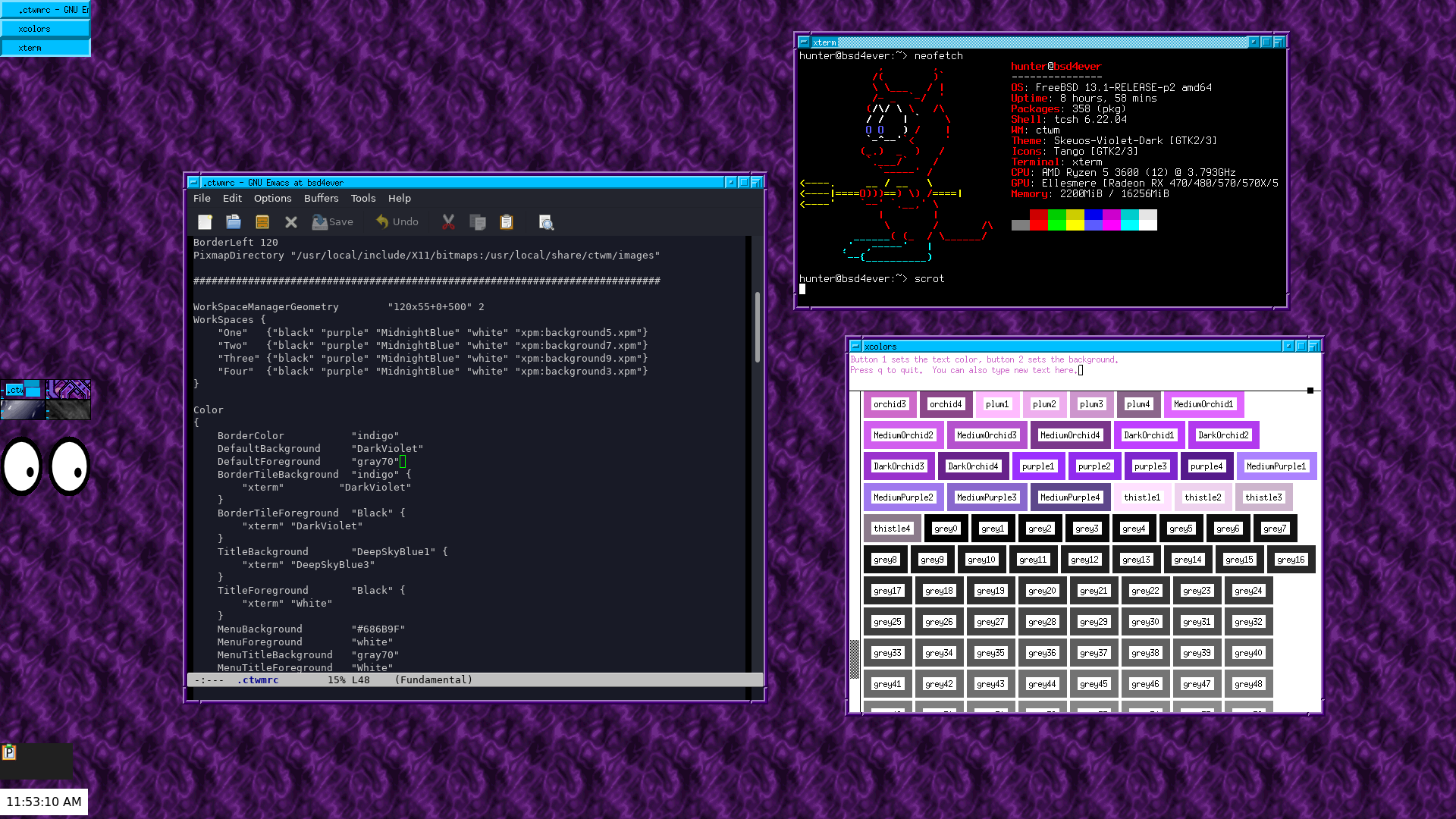The image size is (1456, 819).
Task: Click the Open Directory drawer icon
Action: [x=262, y=221]
